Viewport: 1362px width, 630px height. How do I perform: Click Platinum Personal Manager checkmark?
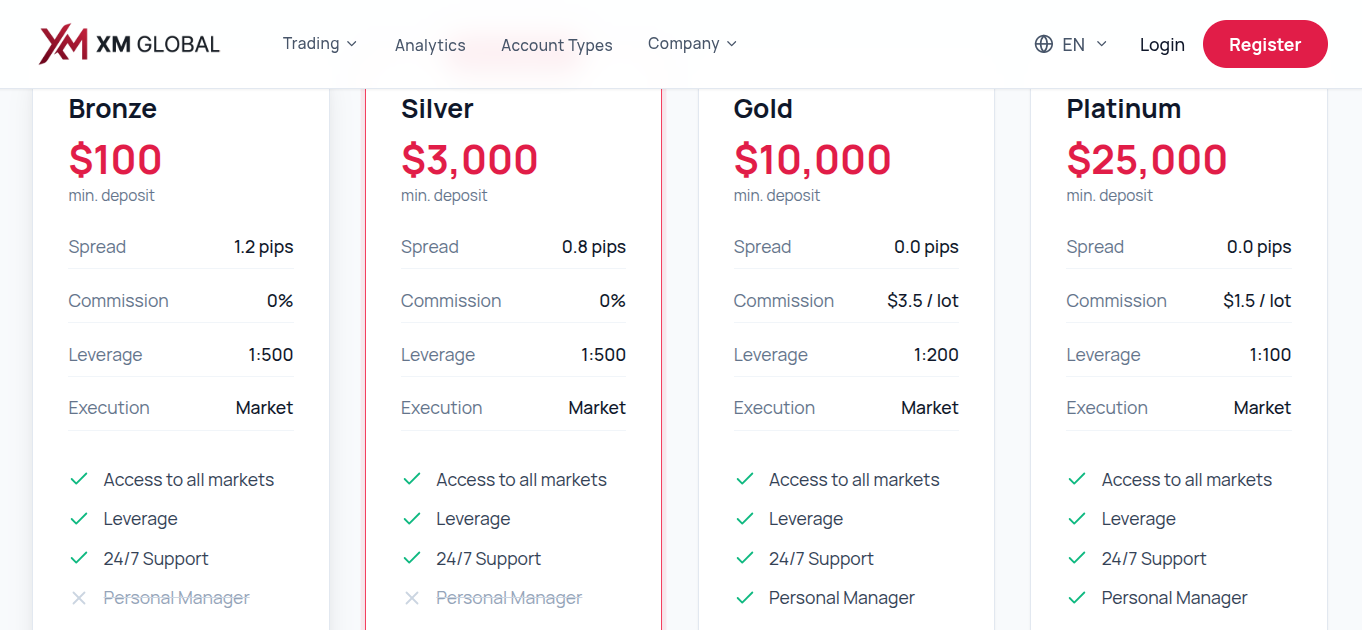(1077, 598)
